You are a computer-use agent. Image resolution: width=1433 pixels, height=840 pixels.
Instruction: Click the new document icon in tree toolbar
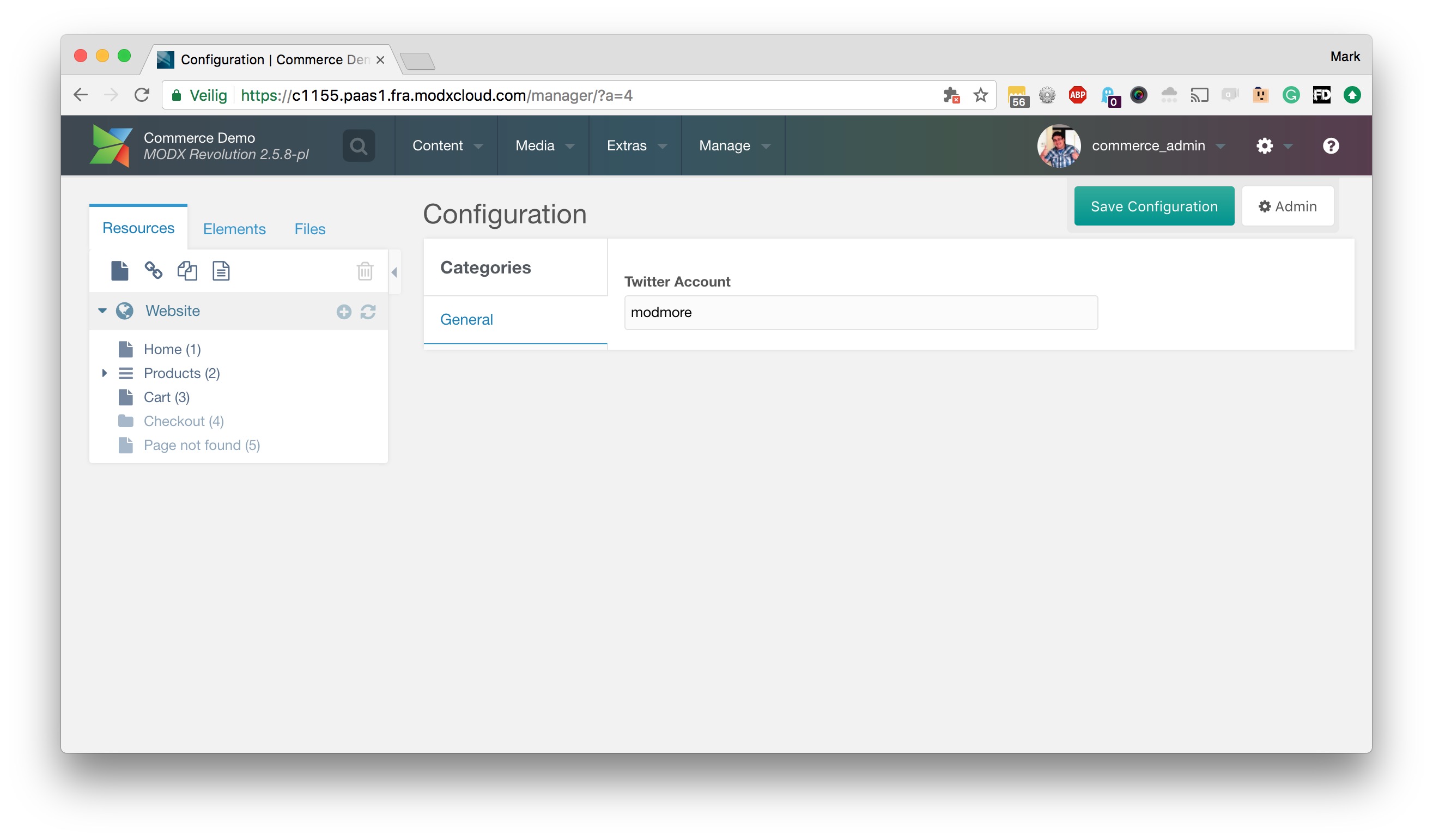pos(119,271)
